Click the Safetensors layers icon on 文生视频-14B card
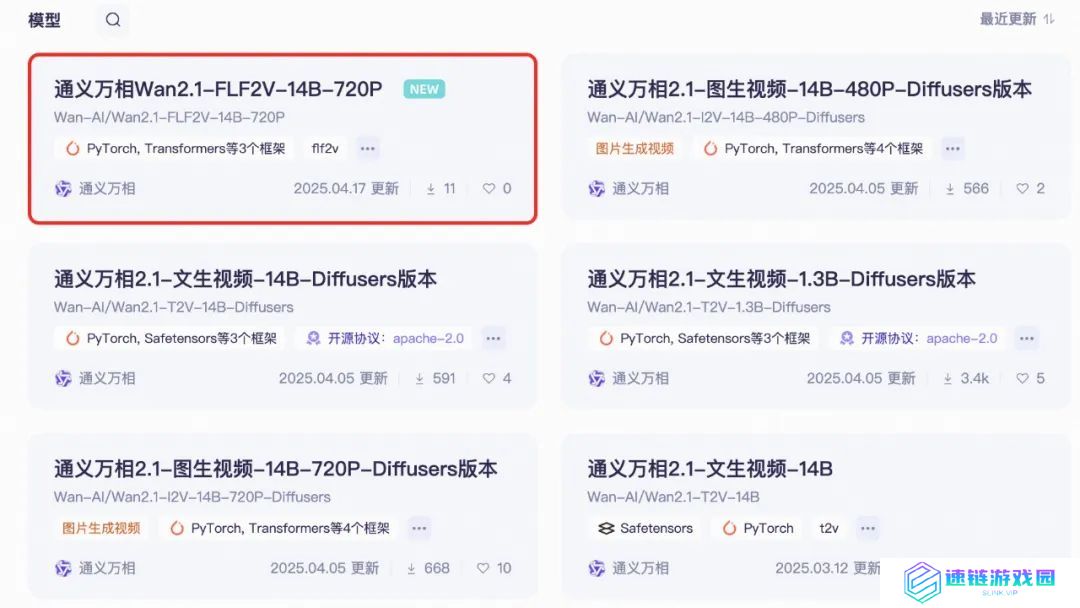This screenshot has width=1080, height=608. point(606,528)
